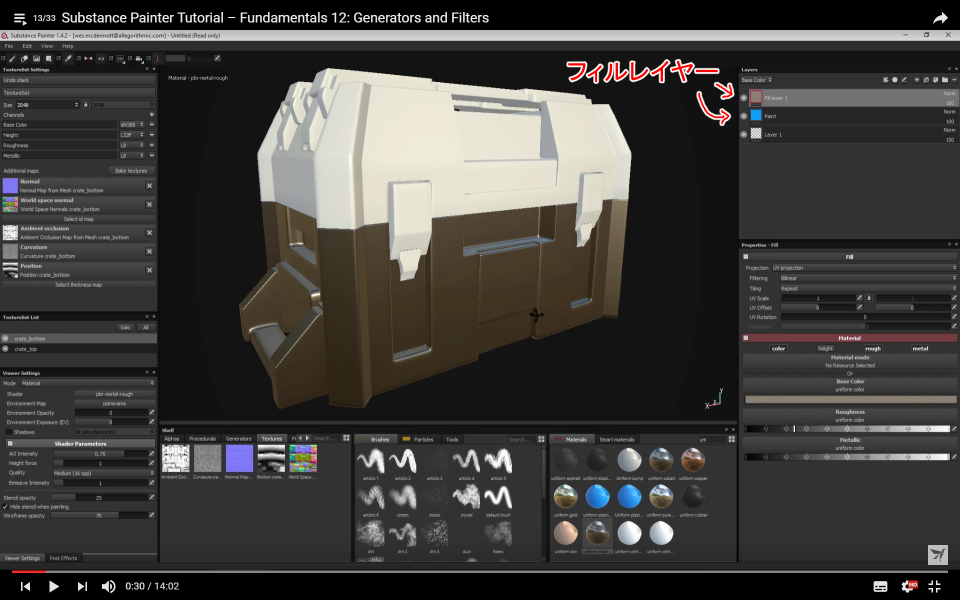Click the Select thickness map button
The image size is (960, 600).
[78, 285]
